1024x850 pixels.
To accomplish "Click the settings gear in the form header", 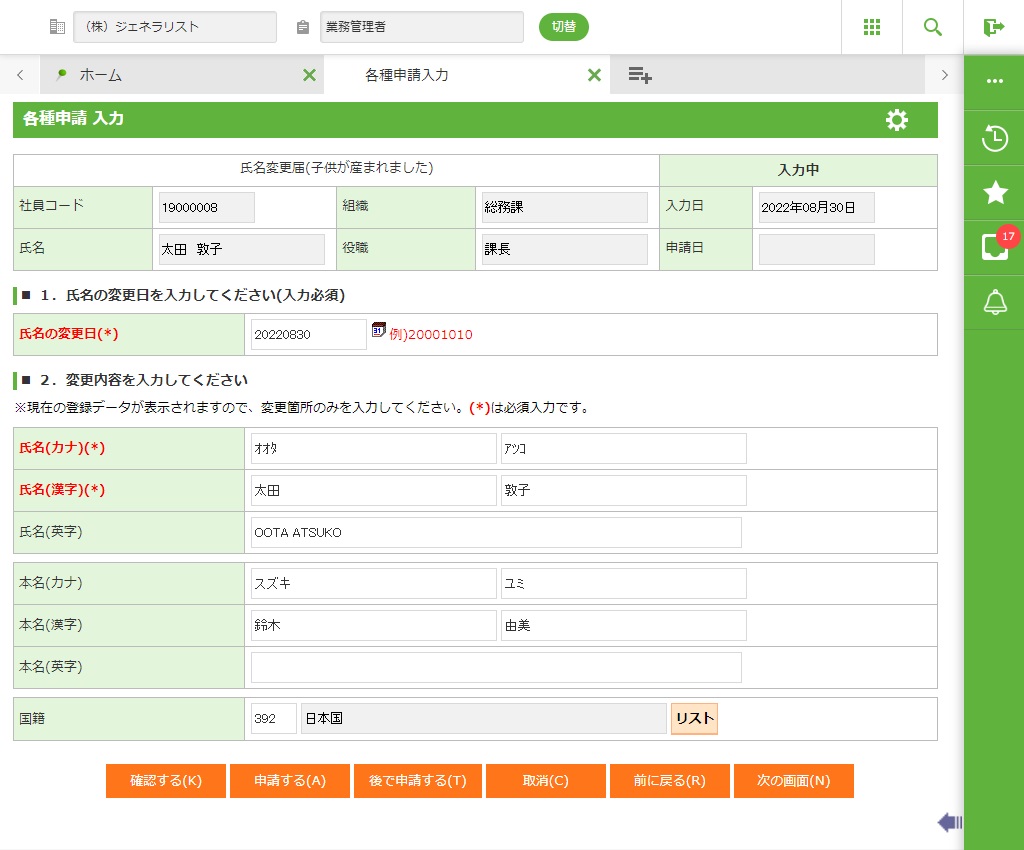I will 897,120.
